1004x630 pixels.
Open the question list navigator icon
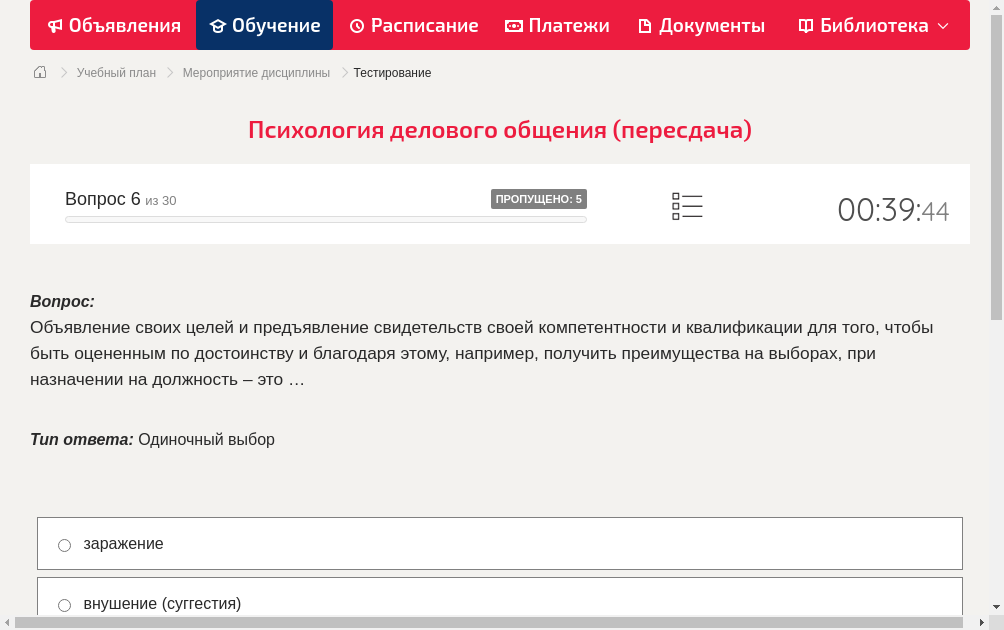687,205
